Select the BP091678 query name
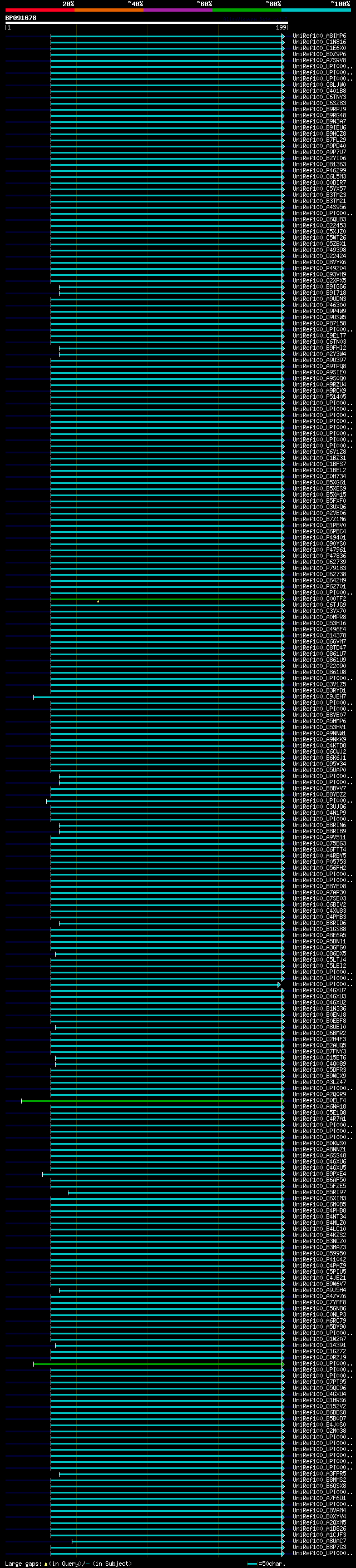 pos(21,18)
